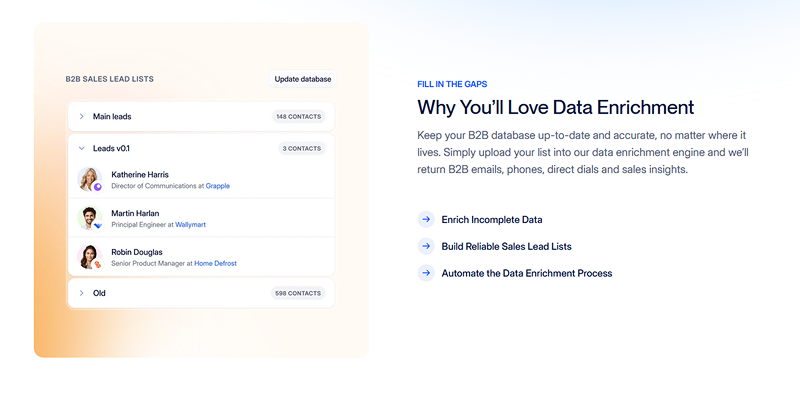Open Build Reliable Sales Lead Lists item
800x396 pixels.
[507, 246]
